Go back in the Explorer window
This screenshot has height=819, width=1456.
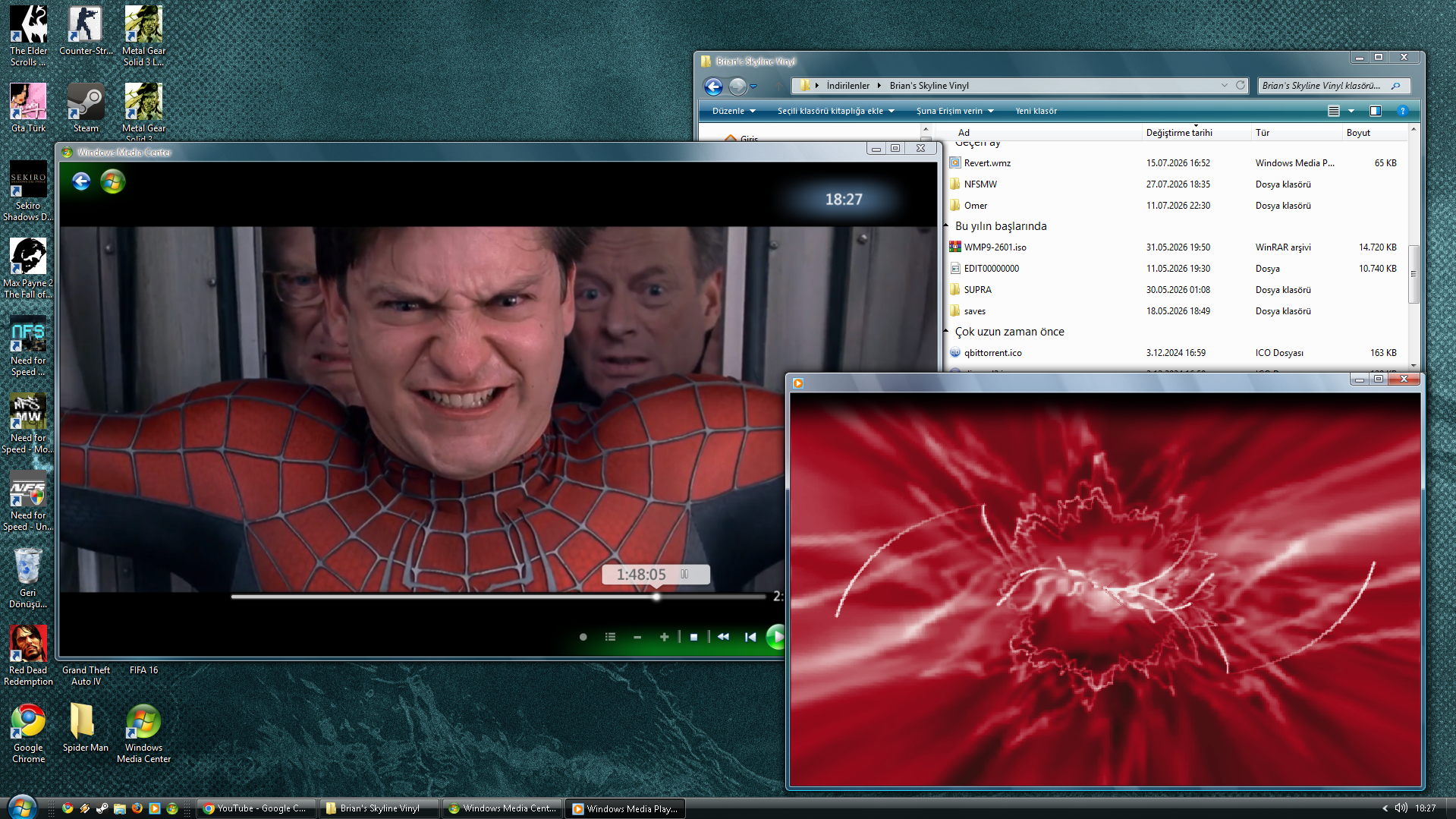point(713,87)
